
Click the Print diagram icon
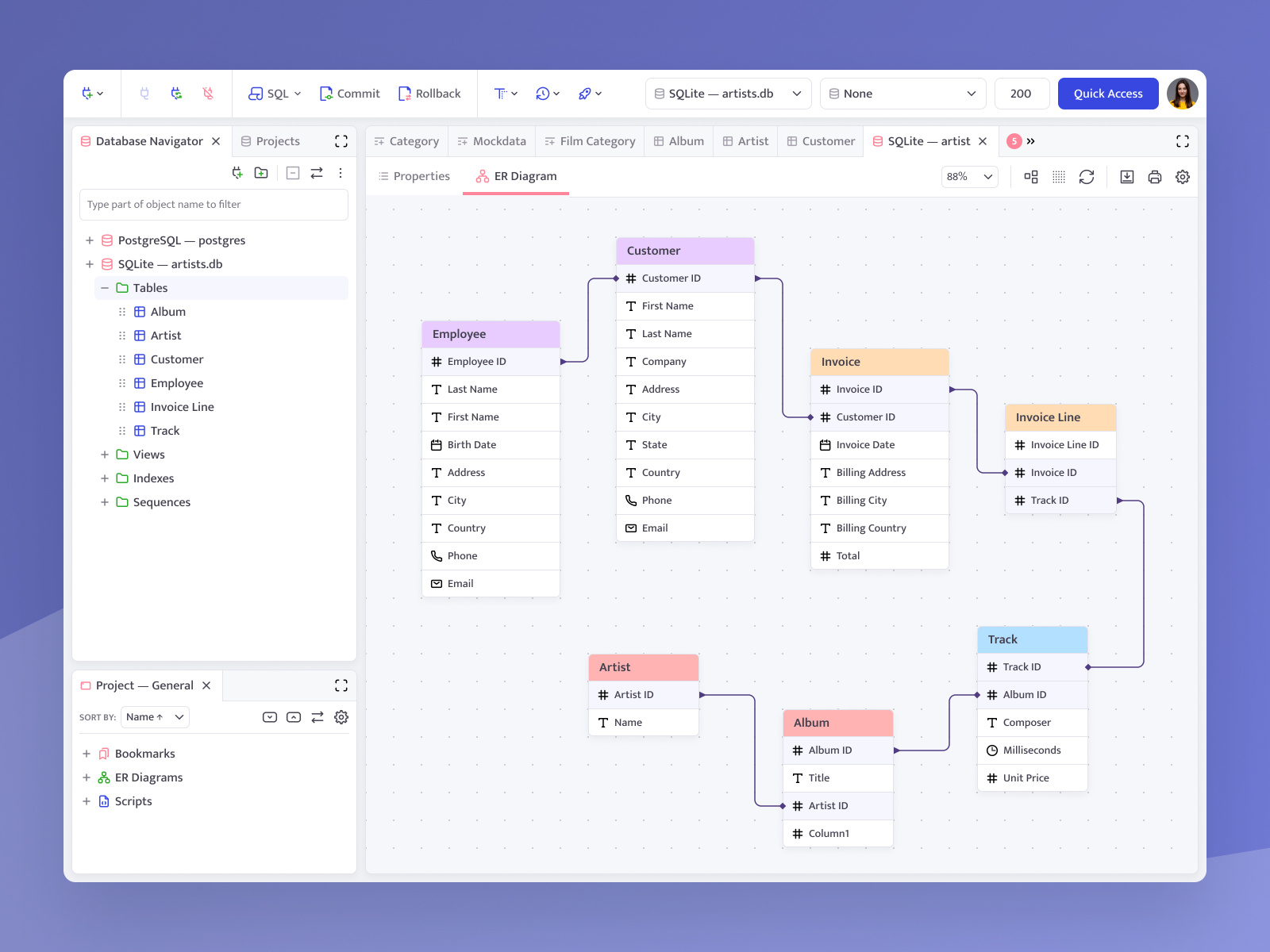pyautogui.click(x=1154, y=176)
